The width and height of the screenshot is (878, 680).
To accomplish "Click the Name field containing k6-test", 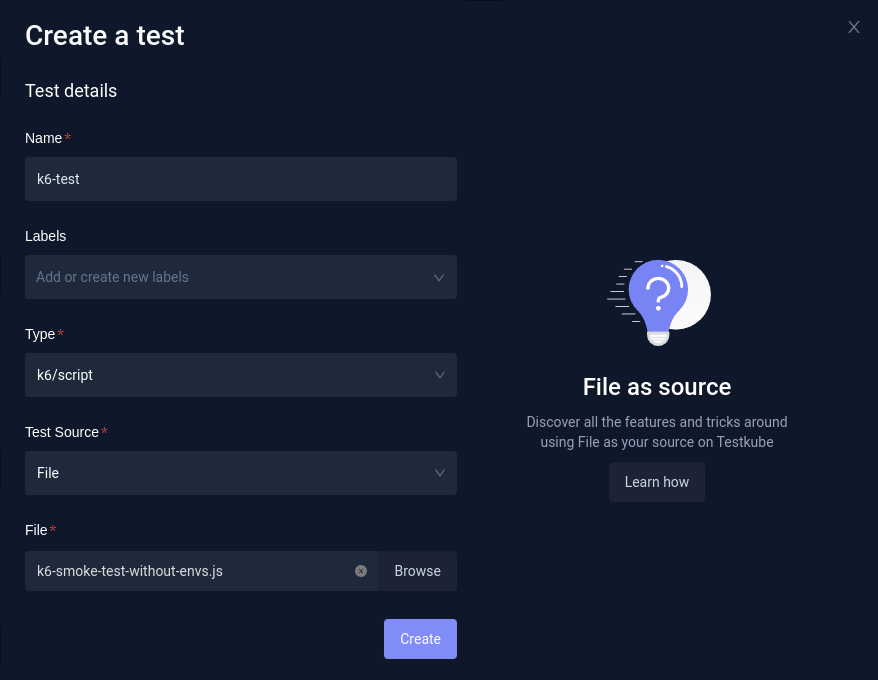I will pos(240,179).
